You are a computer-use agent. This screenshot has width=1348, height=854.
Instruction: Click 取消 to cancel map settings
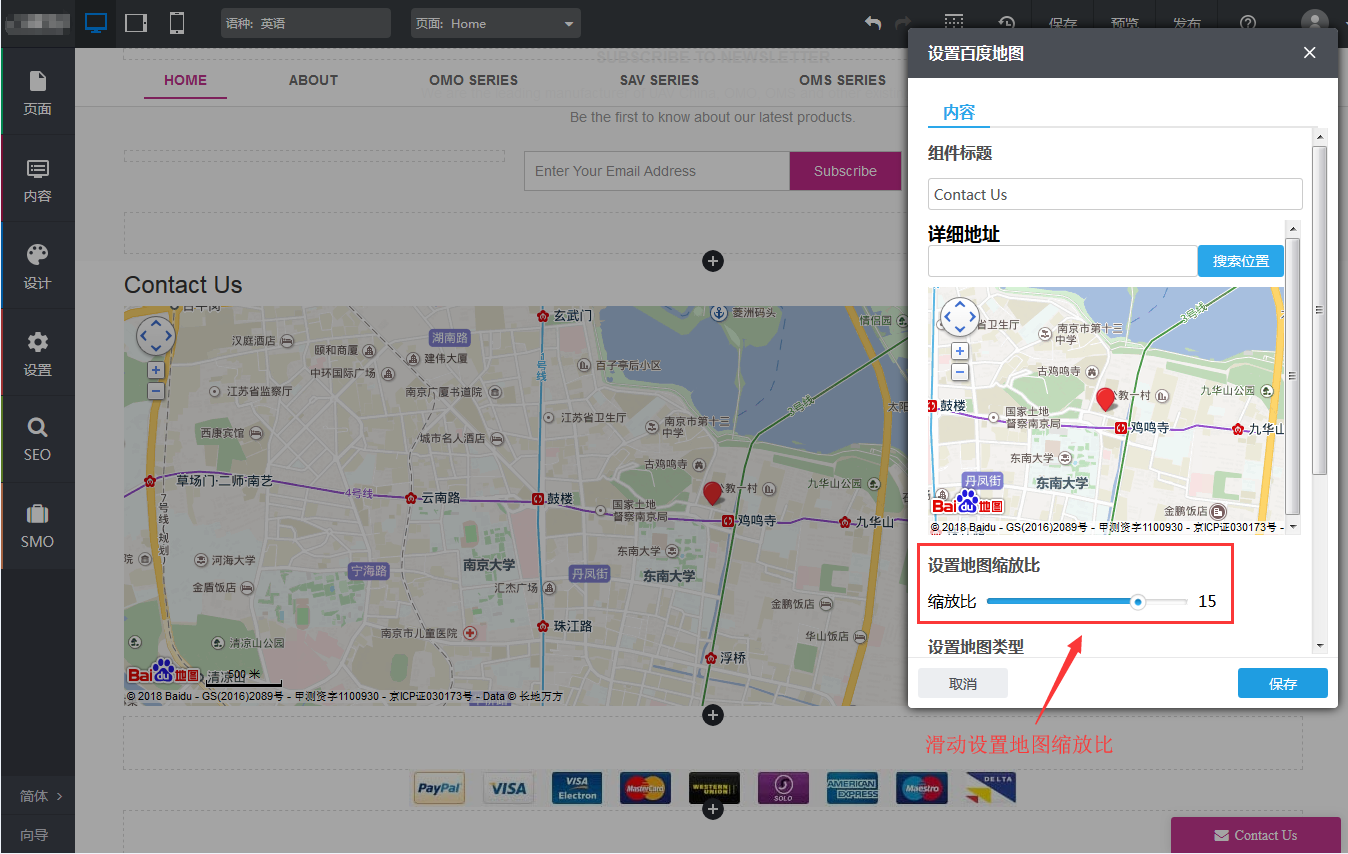(x=962, y=684)
